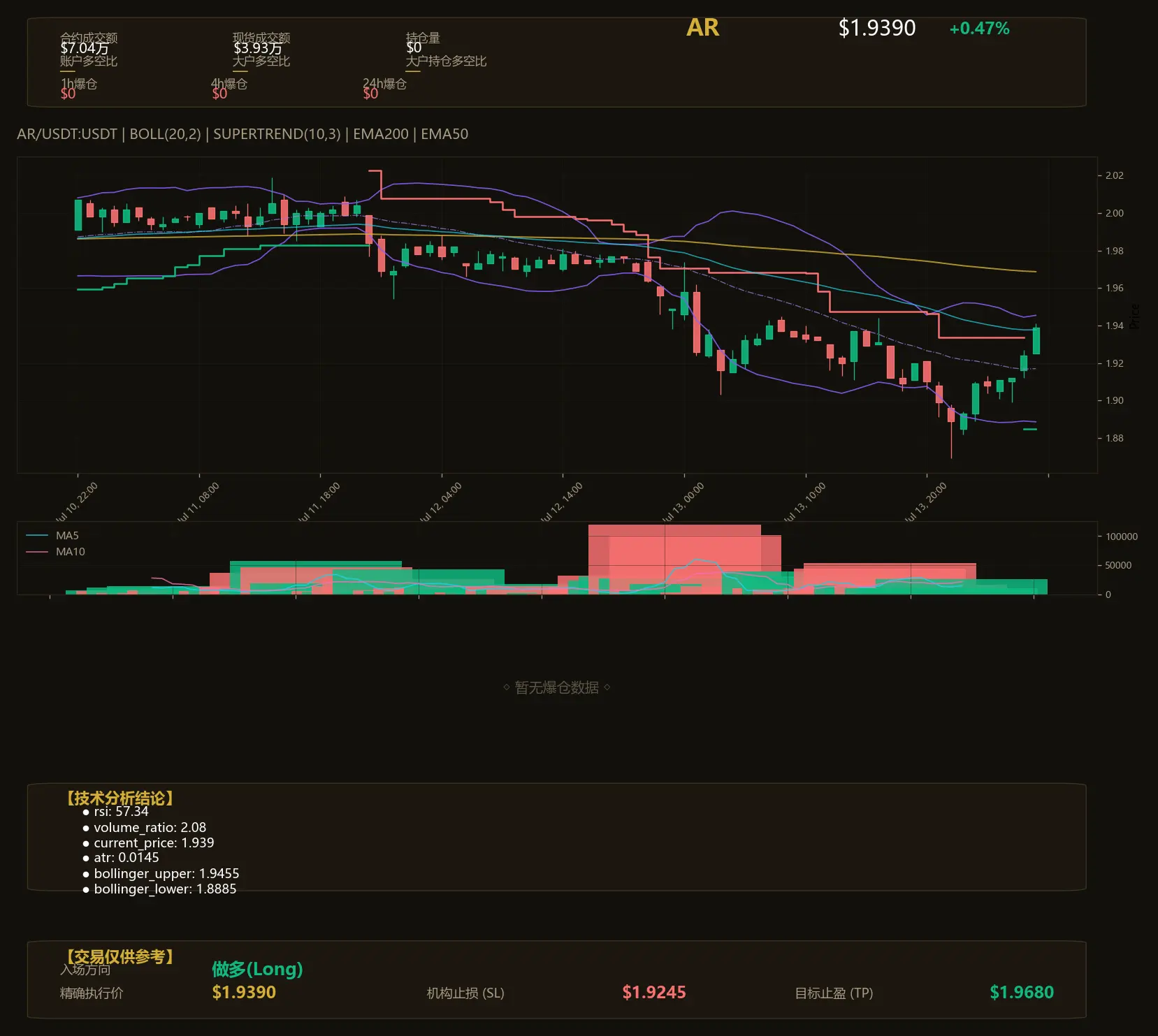Click the 精确执行价 label
The height and width of the screenshot is (1036, 1158).
coord(92,993)
